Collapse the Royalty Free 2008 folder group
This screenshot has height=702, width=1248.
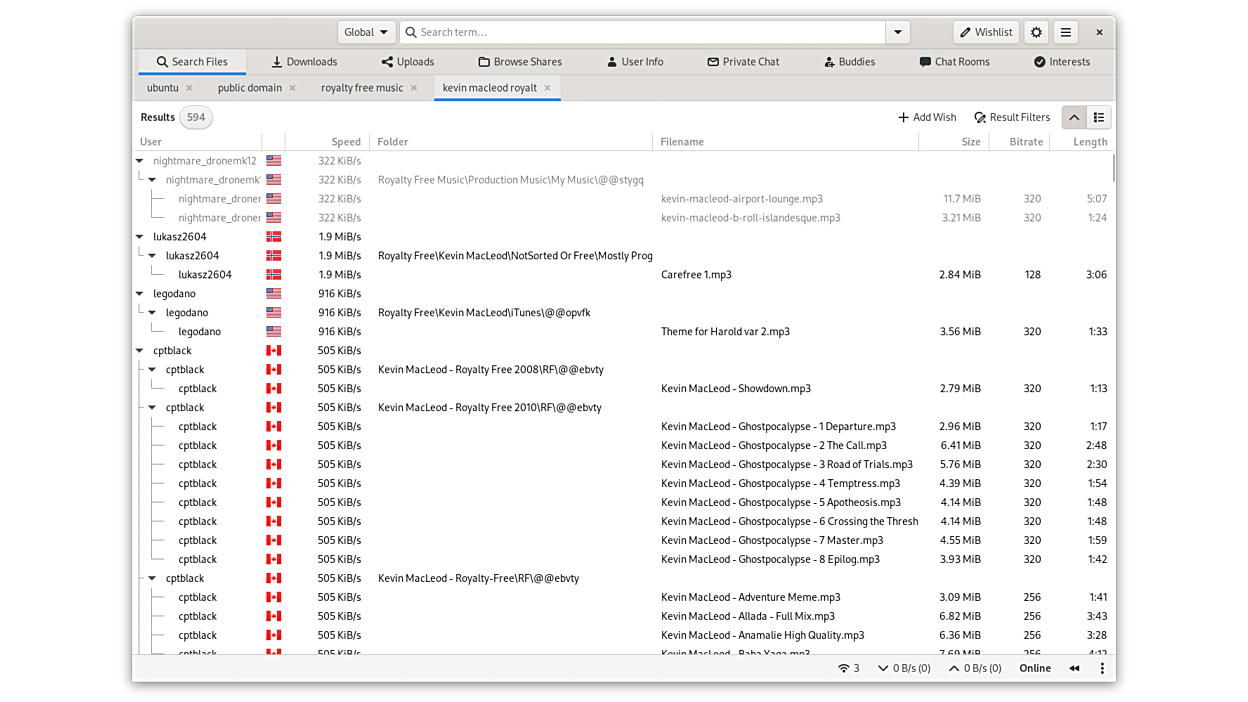(152, 370)
